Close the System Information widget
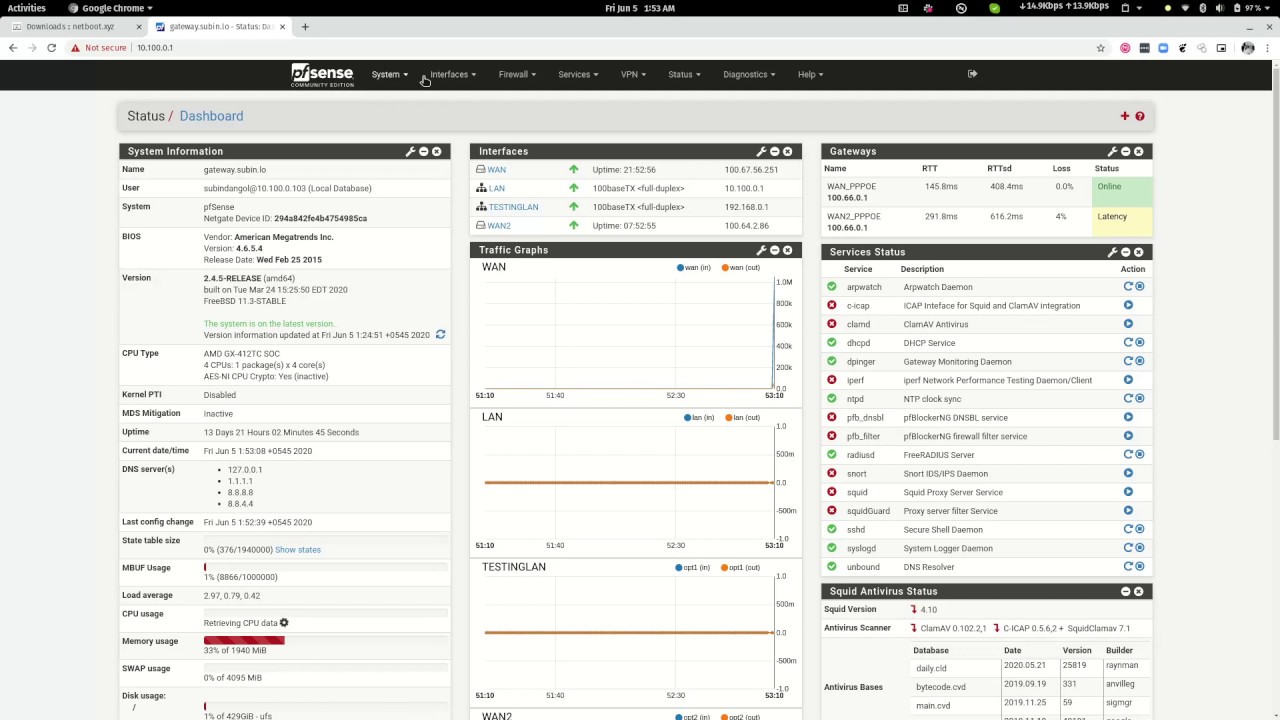 [436, 151]
